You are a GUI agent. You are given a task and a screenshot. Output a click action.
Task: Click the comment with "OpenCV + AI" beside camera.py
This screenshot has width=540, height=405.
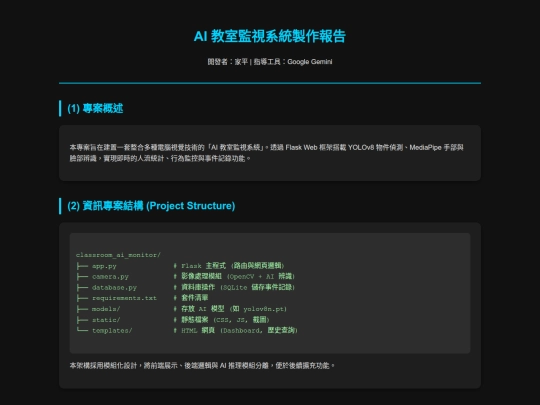point(234,277)
